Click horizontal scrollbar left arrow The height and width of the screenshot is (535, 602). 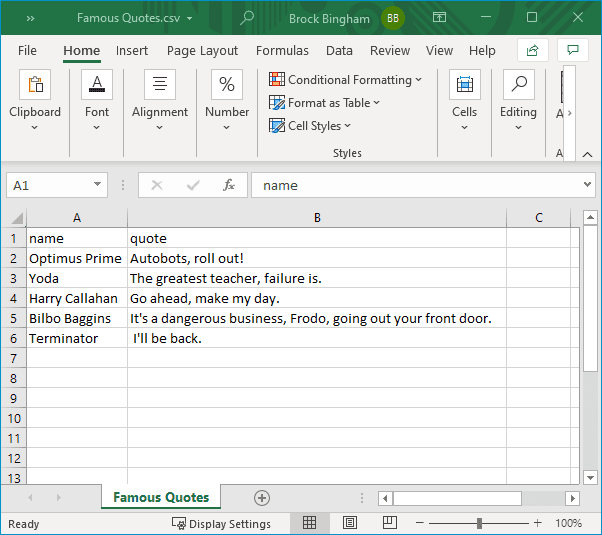click(x=385, y=499)
